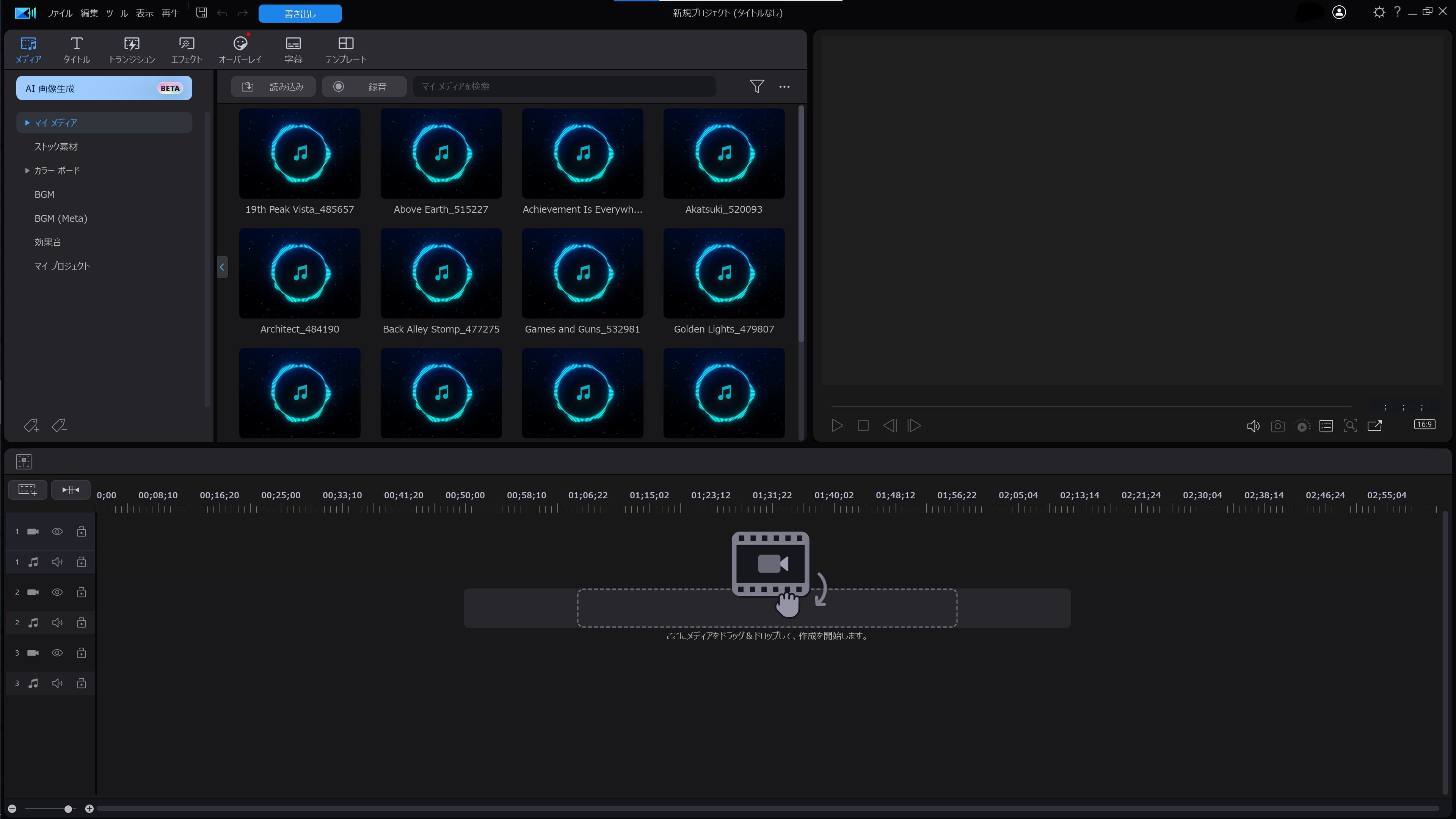
Task: Click the preview volume speaker icon
Action: tap(1252, 426)
